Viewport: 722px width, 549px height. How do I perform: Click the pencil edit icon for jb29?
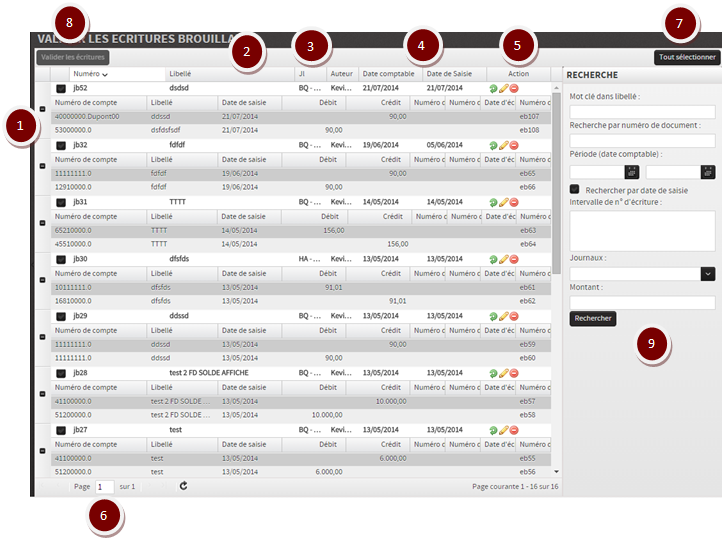click(x=504, y=316)
